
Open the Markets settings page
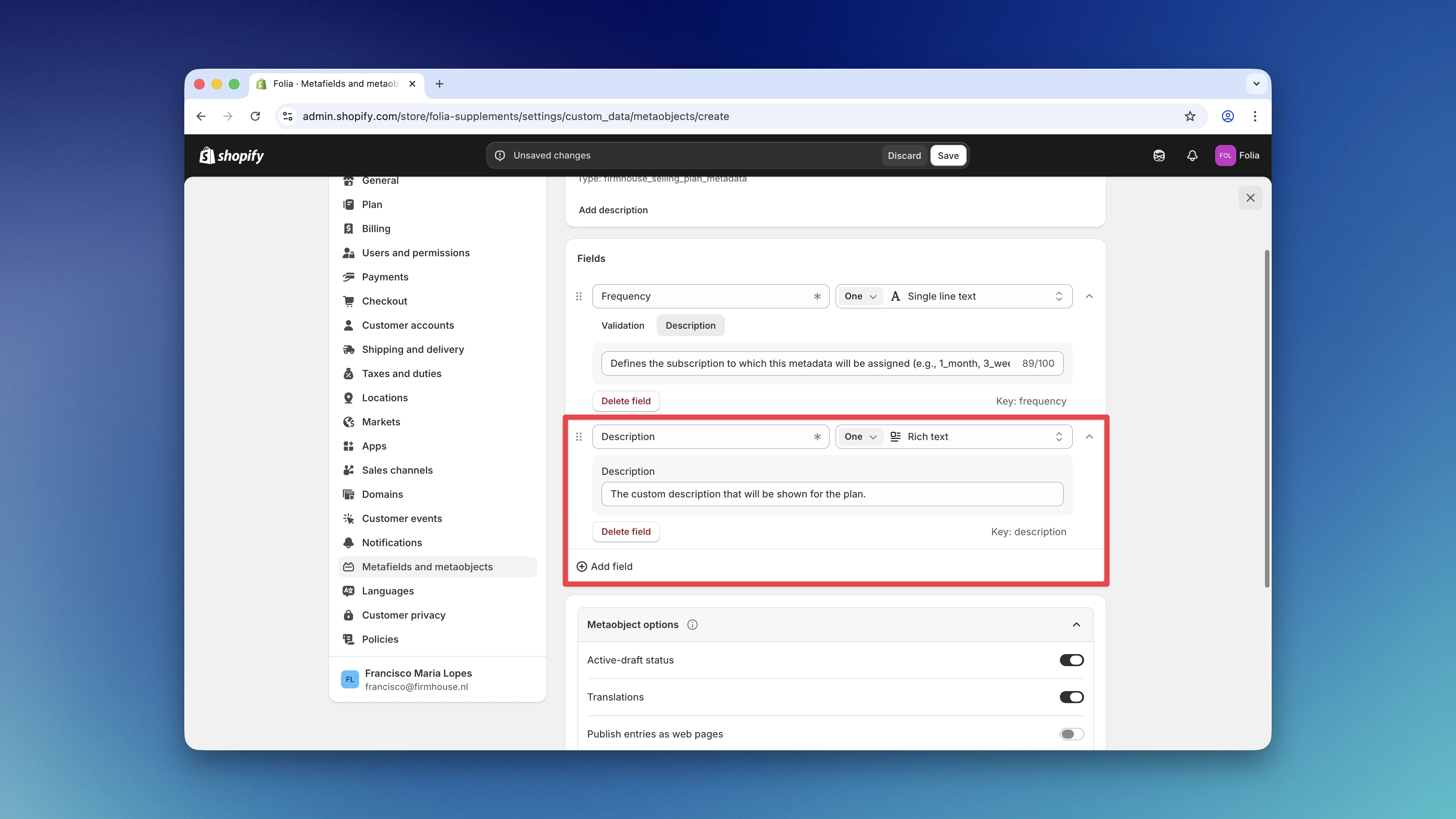click(437, 421)
